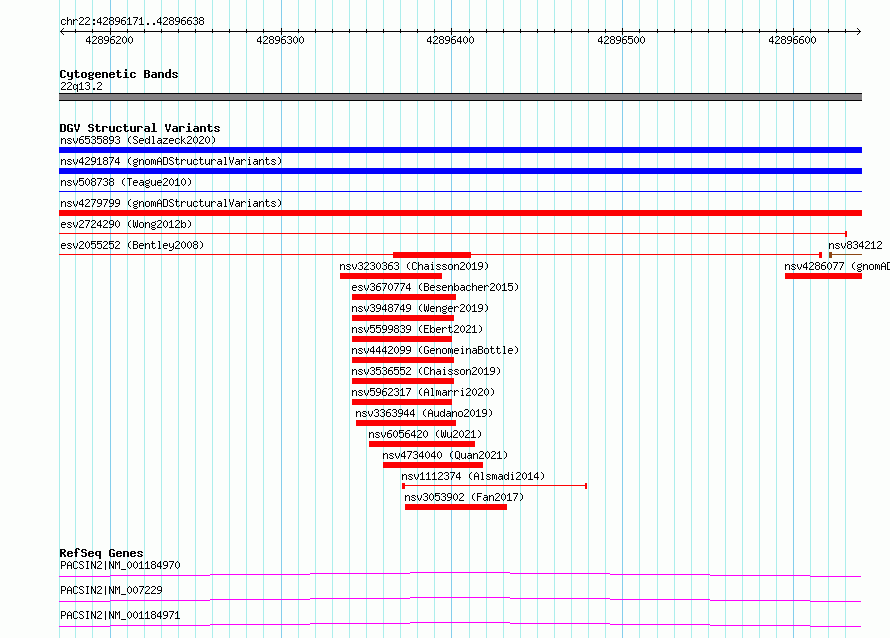Image resolution: width=890 pixels, height=638 pixels.
Task: Open the PACSIN2|NM_001184971 transcript label
Action: pos(120,615)
